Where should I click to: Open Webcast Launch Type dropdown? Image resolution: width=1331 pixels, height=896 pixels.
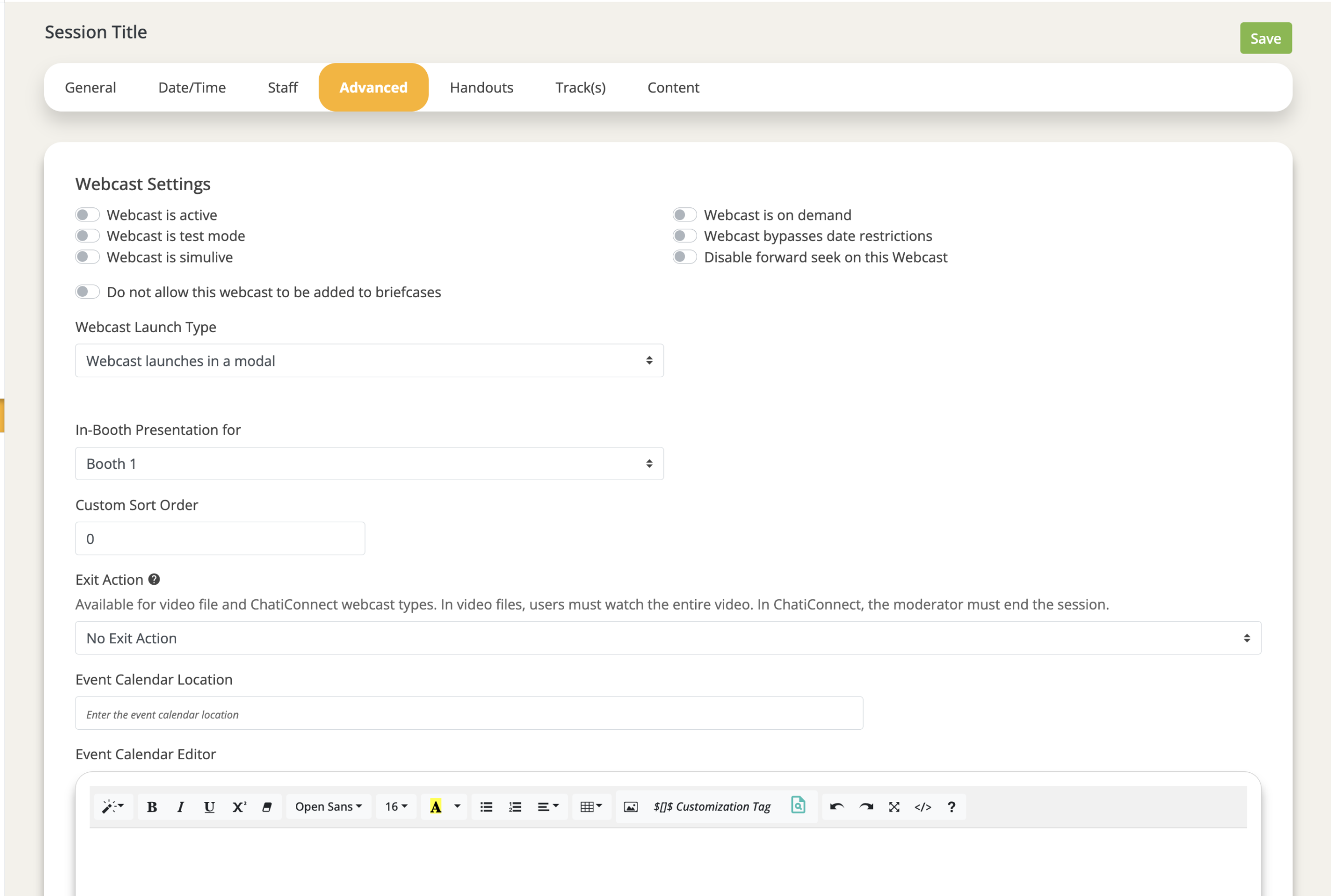[x=369, y=361]
